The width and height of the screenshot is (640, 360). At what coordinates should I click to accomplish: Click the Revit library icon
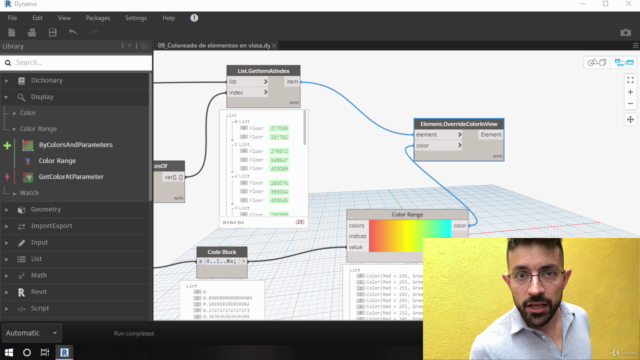coord(21,292)
